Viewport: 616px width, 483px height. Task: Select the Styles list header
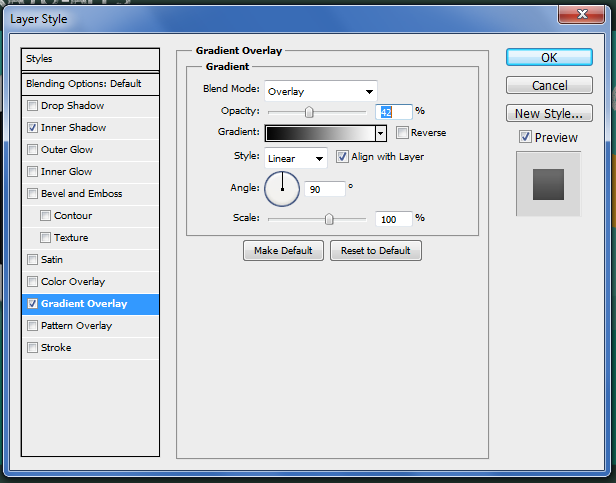pos(90,59)
